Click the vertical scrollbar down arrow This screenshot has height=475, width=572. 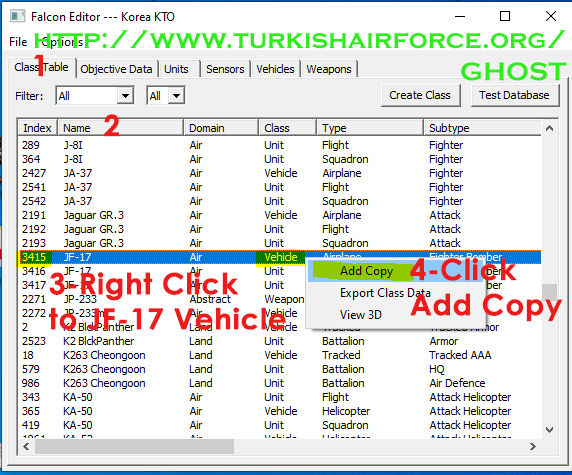(550, 430)
